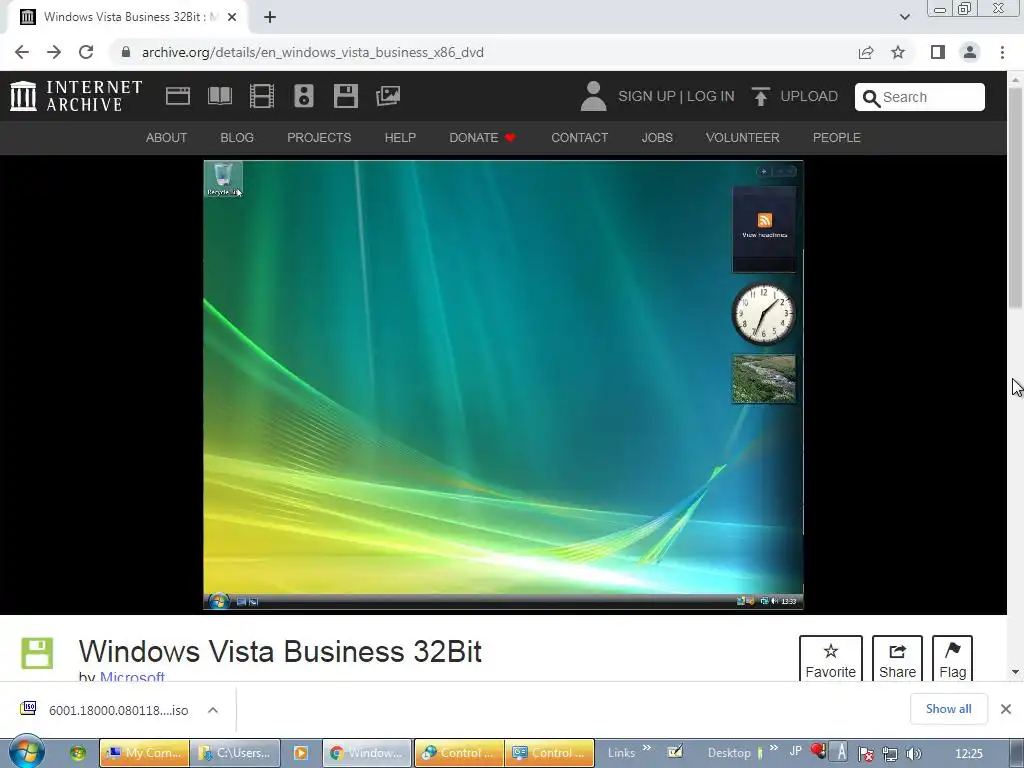This screenshot has width=1024, height=768.
Task: Click the clock gadget in the preview
Action: (x=763, y=313)
